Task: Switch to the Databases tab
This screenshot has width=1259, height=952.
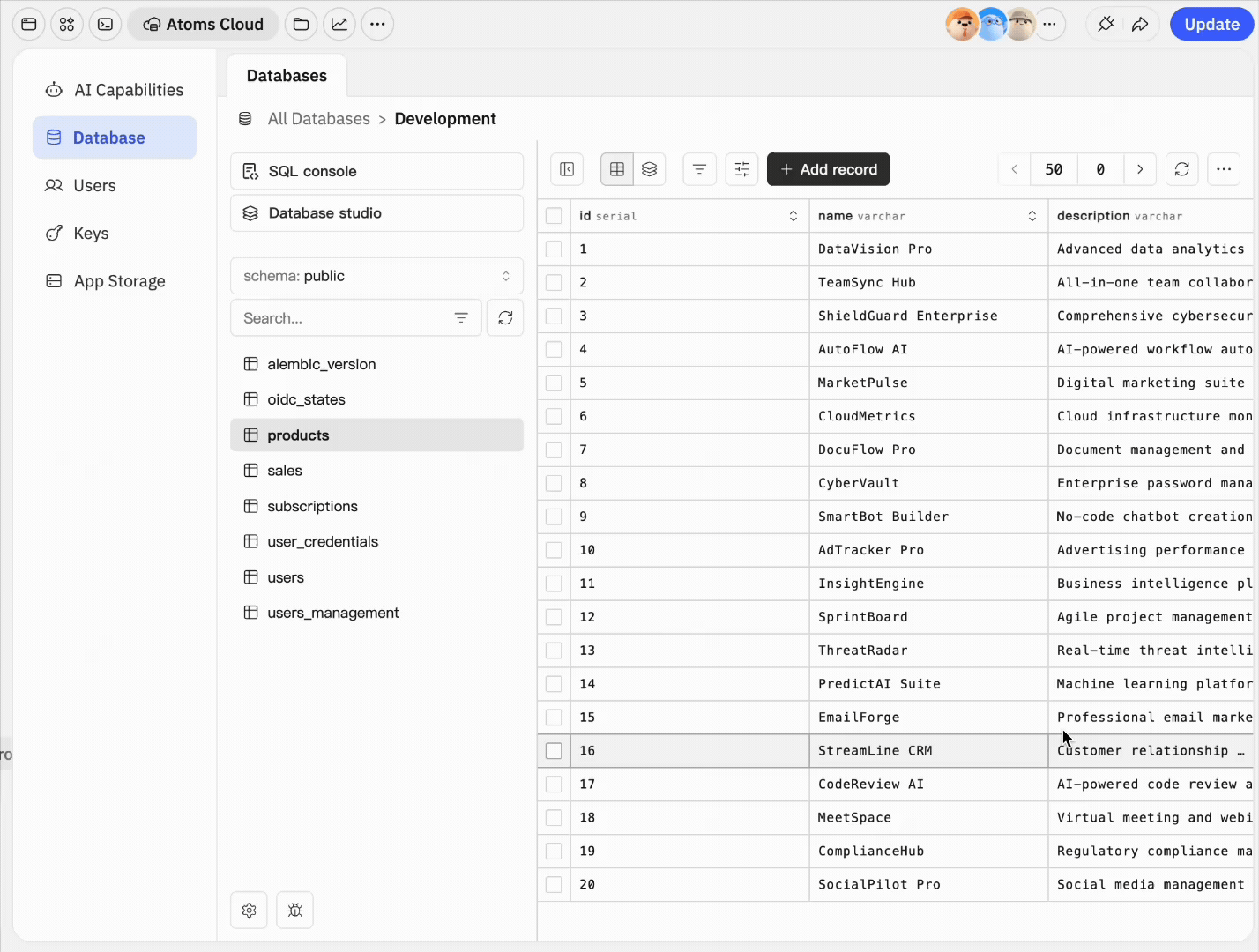Action: click(287, 75)
